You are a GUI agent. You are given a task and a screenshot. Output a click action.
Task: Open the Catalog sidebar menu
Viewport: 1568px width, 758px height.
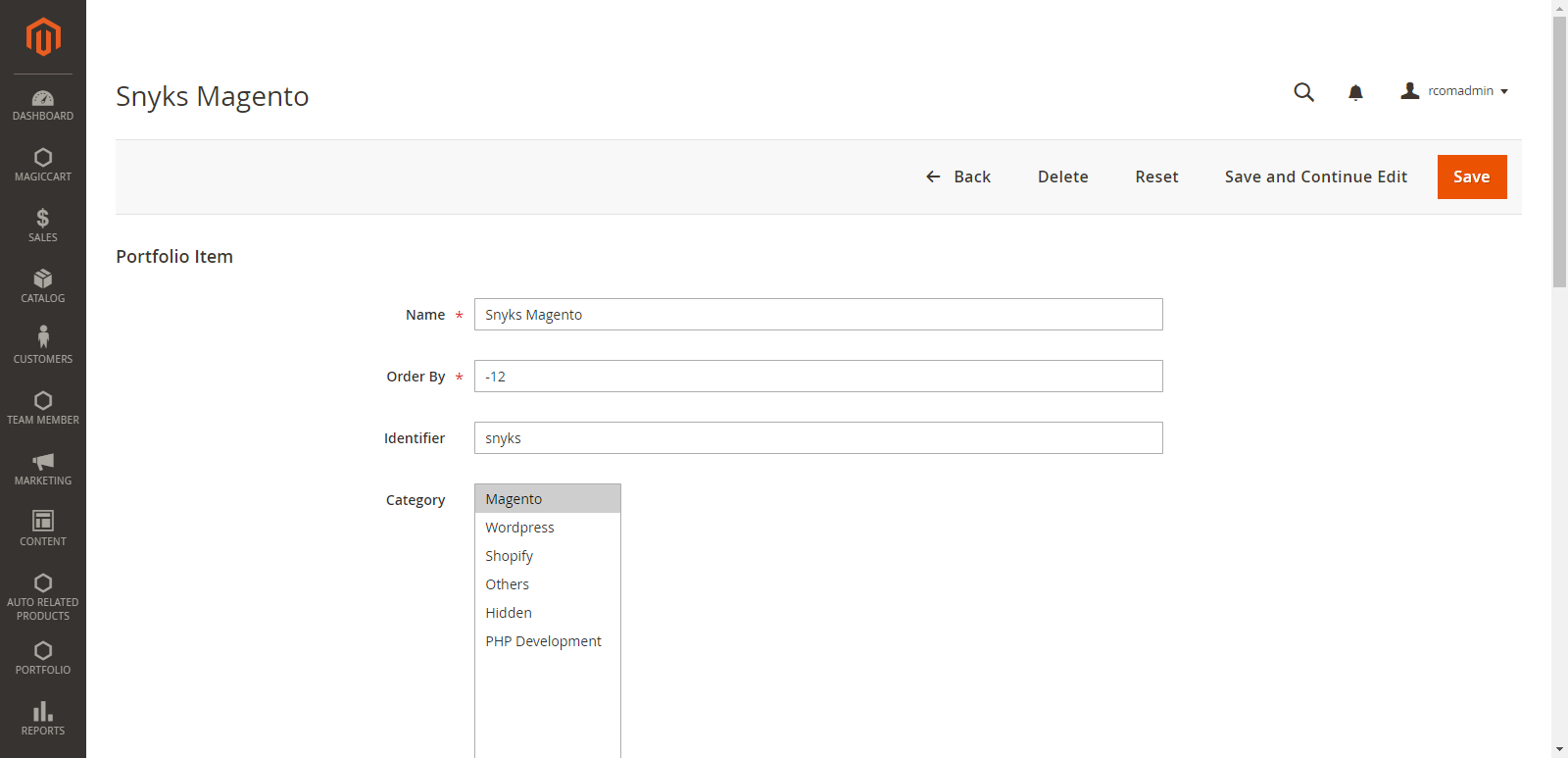(43, 287)
